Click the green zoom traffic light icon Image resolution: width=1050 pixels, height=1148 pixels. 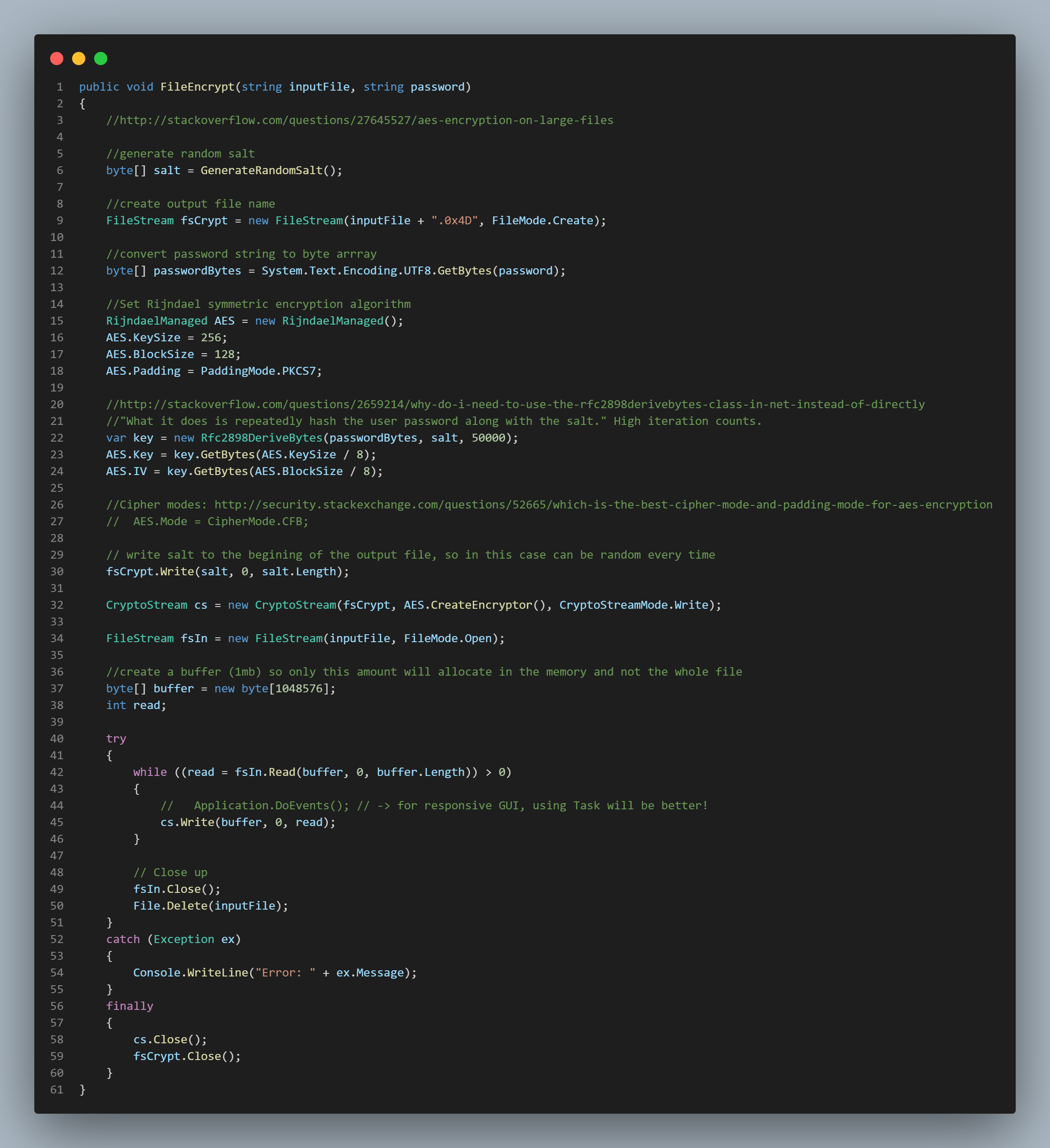(100, 58)
